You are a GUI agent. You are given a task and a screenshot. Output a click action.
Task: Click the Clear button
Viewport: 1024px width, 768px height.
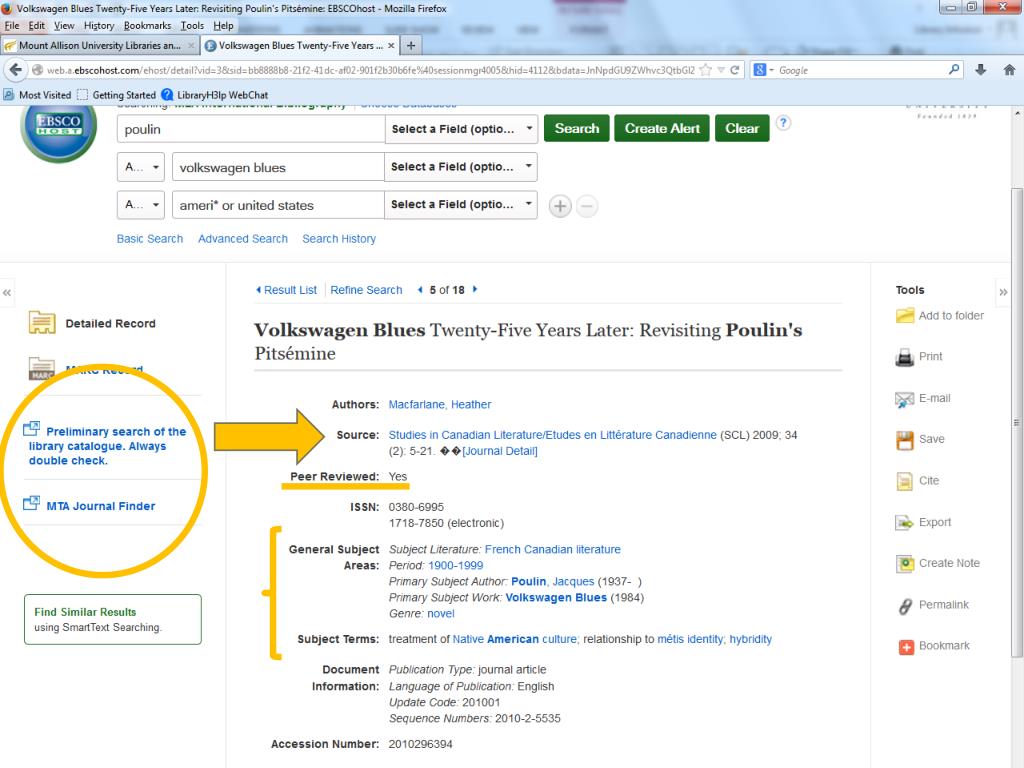[x=742, y=128]
